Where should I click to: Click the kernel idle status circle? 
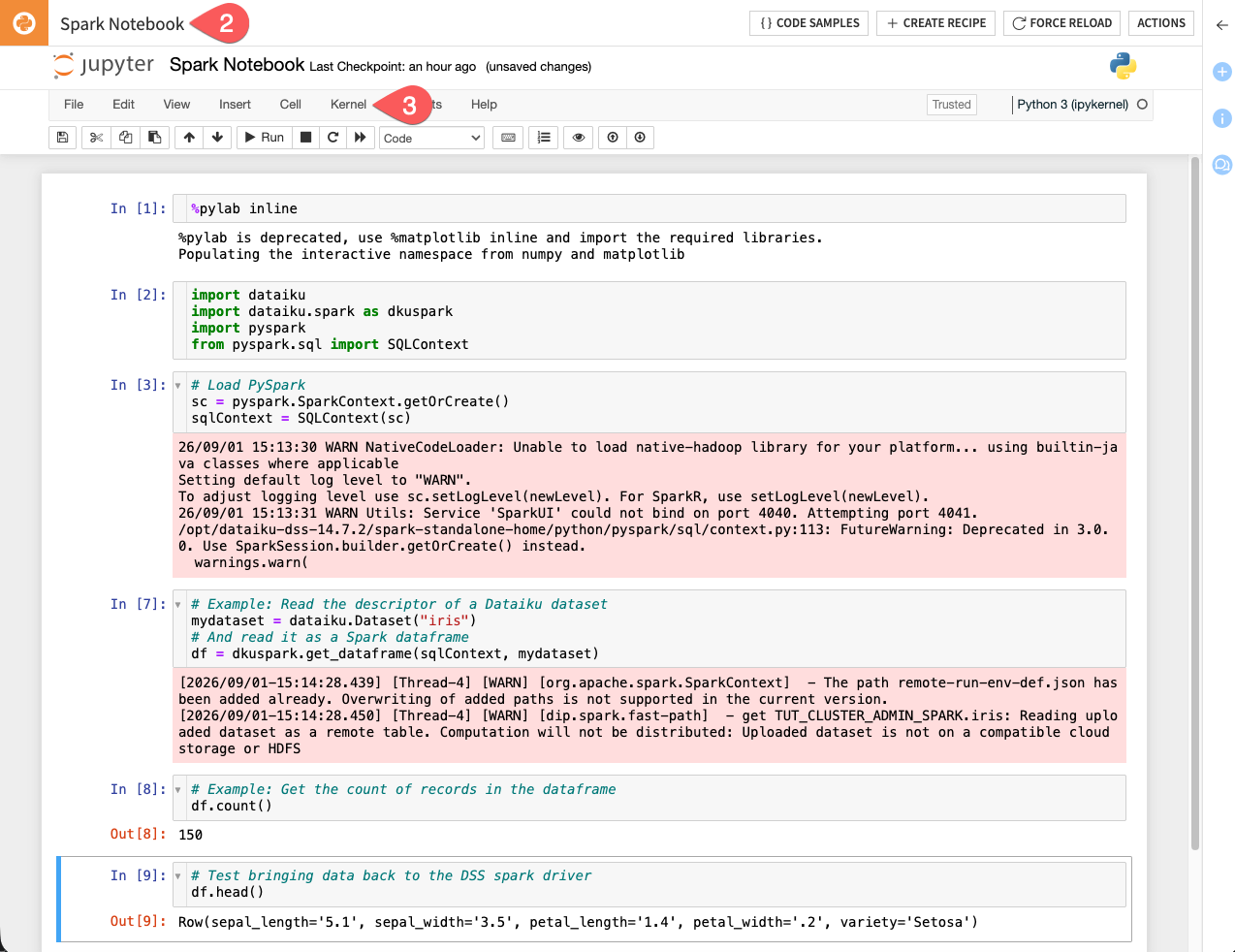[x=1142, y=104]
